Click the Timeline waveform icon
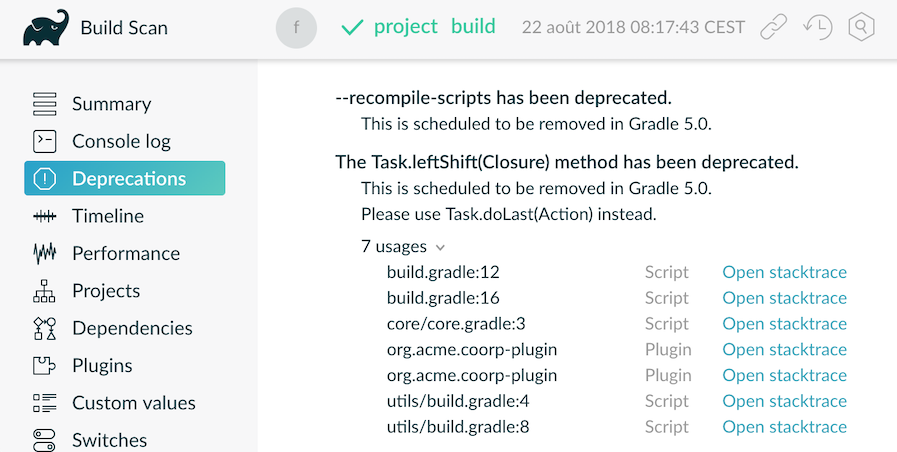The height and width of the screenshot is (452, 897). click(45, 216)
